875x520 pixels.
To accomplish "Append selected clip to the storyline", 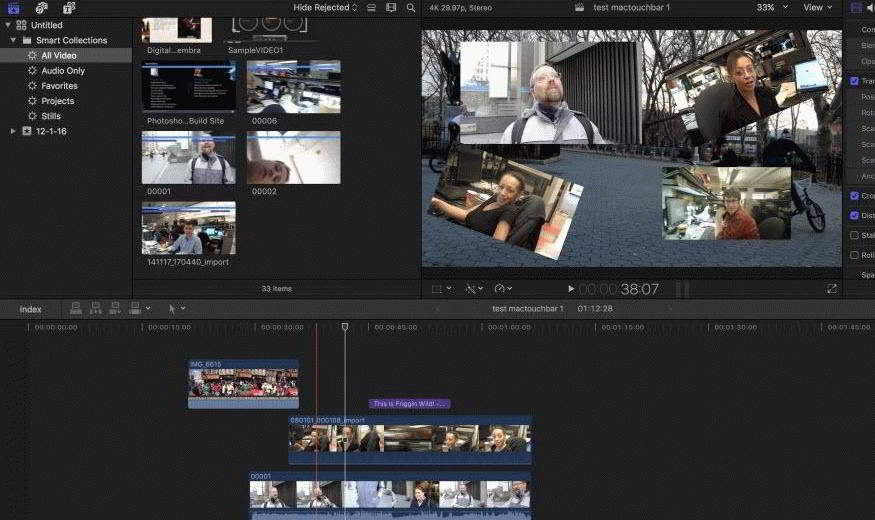I will [116, 309].
